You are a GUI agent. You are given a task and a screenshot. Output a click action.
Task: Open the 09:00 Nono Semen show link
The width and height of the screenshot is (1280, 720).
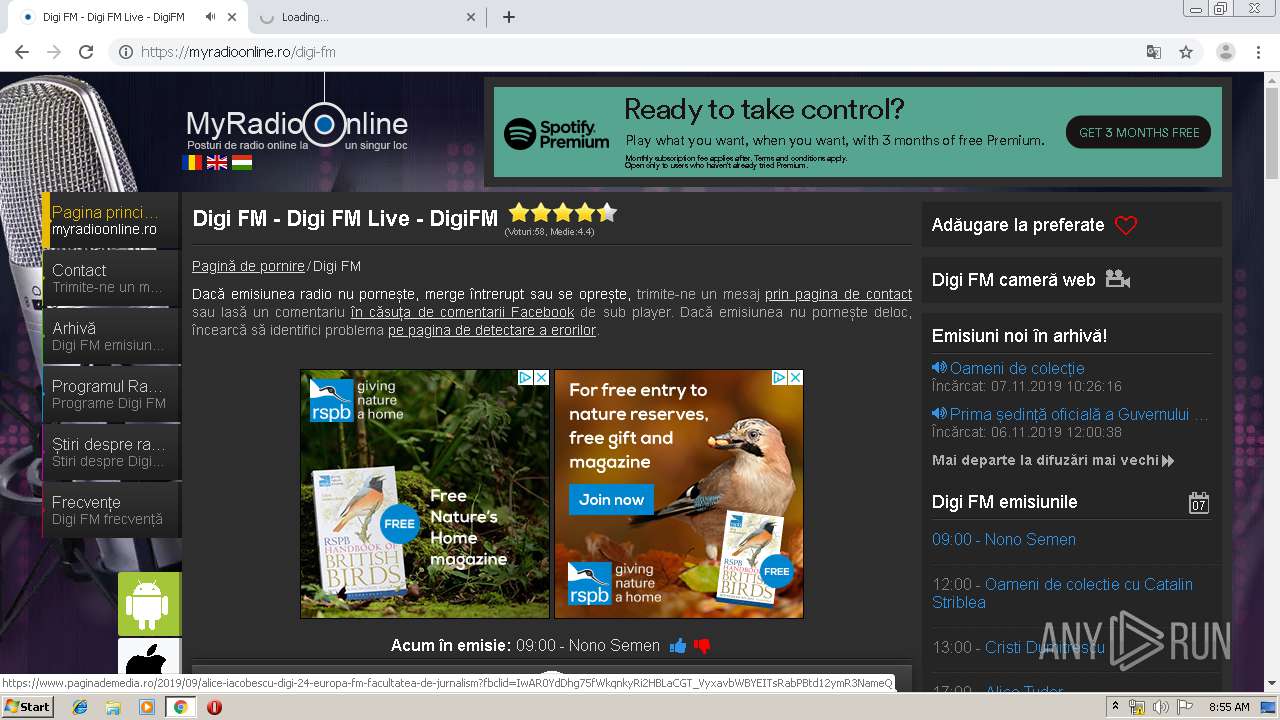(x=1004, y=539)
